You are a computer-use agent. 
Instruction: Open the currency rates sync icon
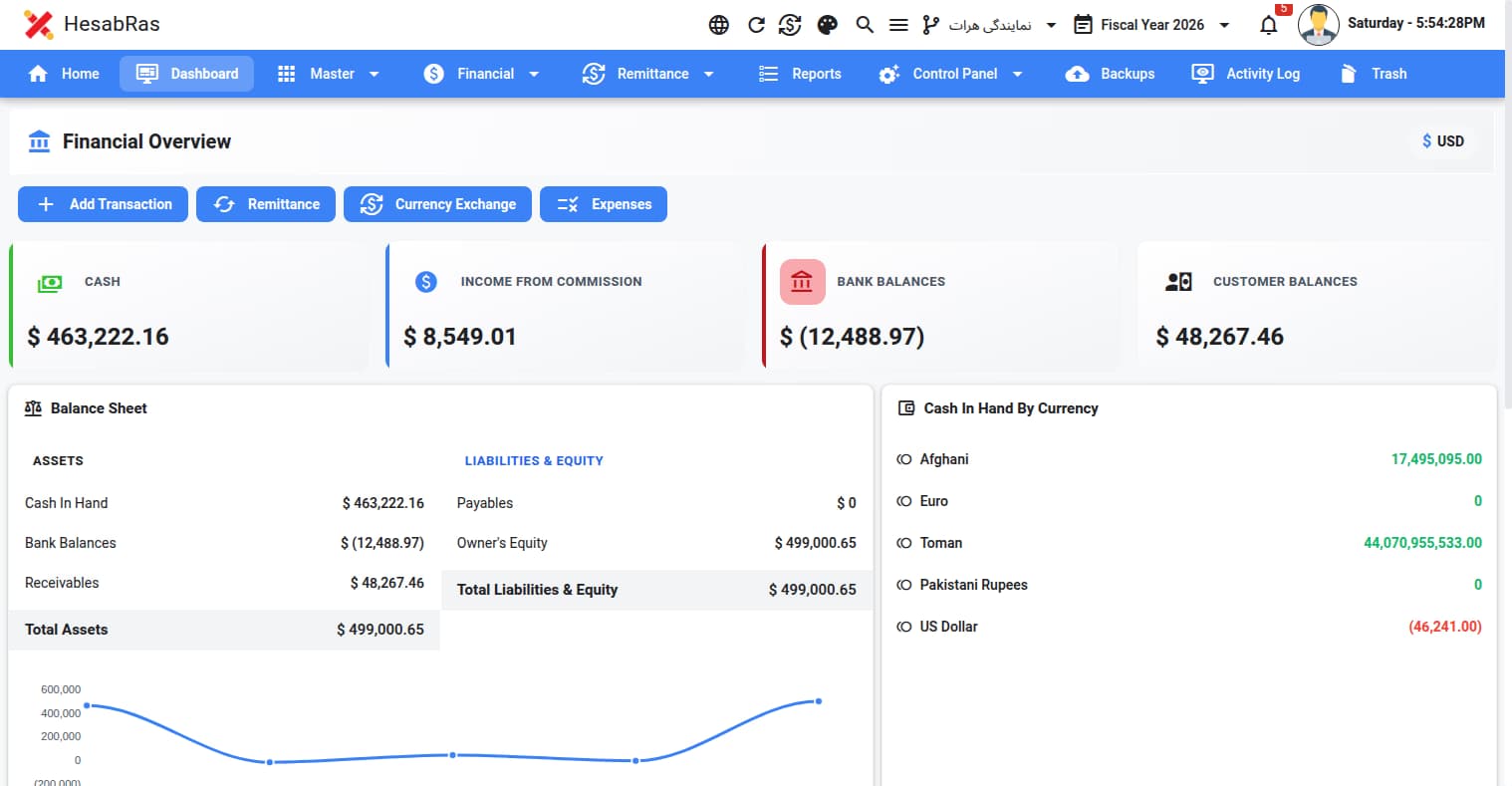pyautogui.click(x=790, y=25)
